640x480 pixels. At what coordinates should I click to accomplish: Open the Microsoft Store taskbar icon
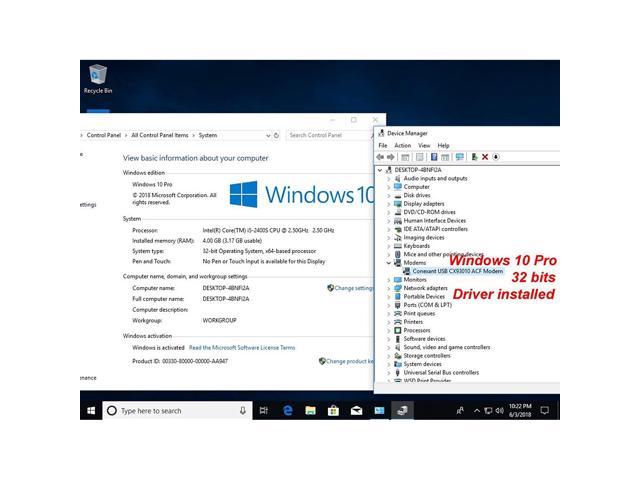coord(333,410)
